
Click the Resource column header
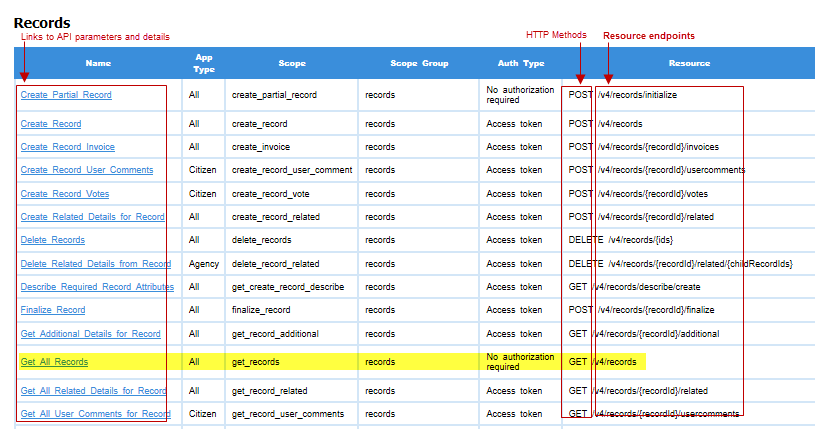689,63
